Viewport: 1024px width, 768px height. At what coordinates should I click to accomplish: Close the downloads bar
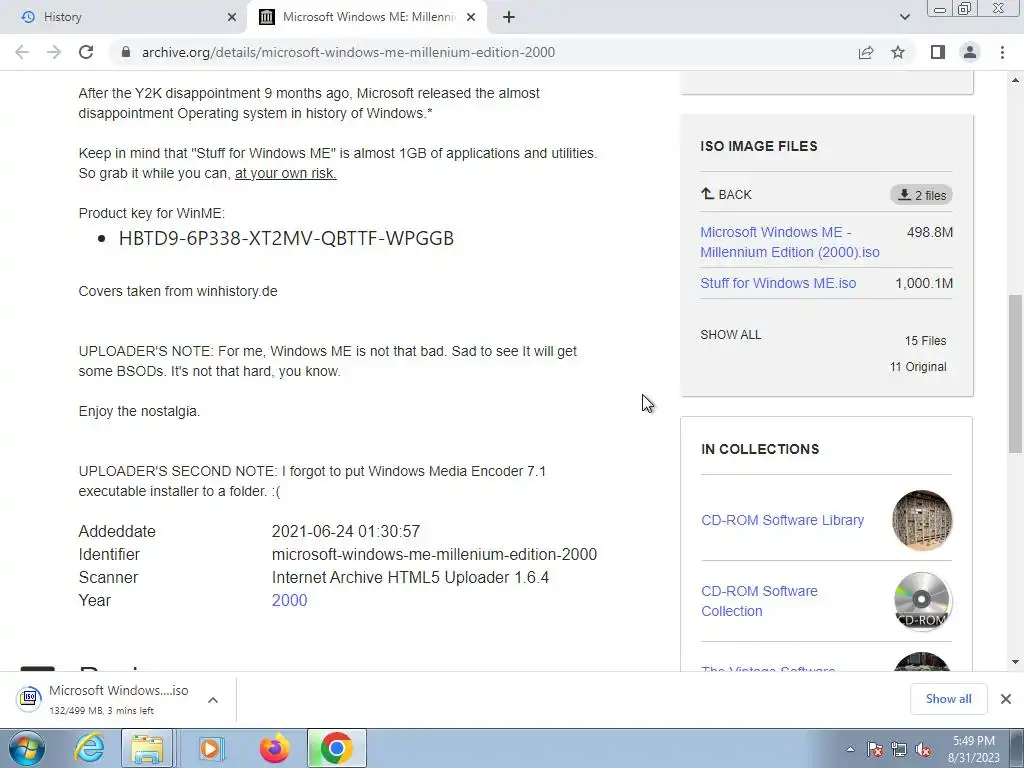click(1006, 699)
